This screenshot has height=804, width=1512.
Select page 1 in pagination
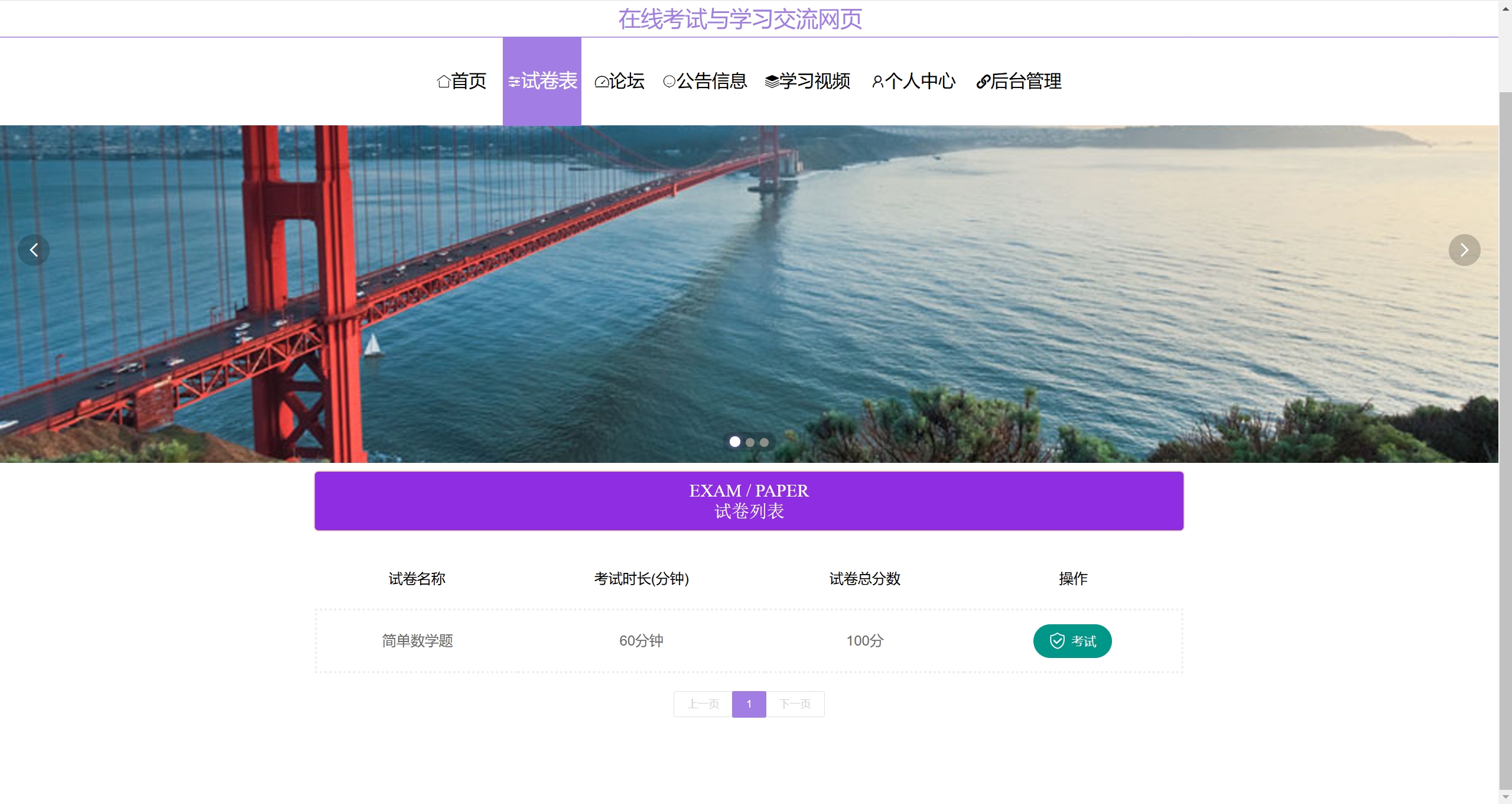[x=749, y=704]
